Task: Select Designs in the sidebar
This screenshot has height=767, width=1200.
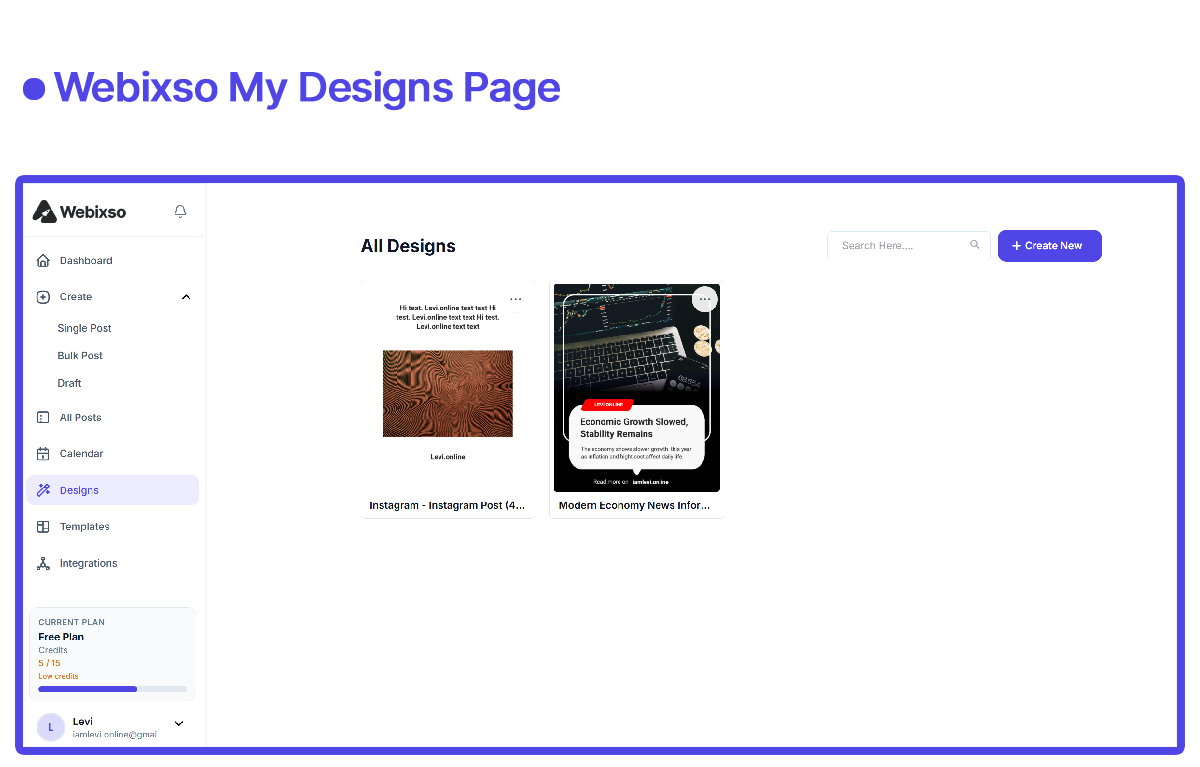Action: pos(113,490)
